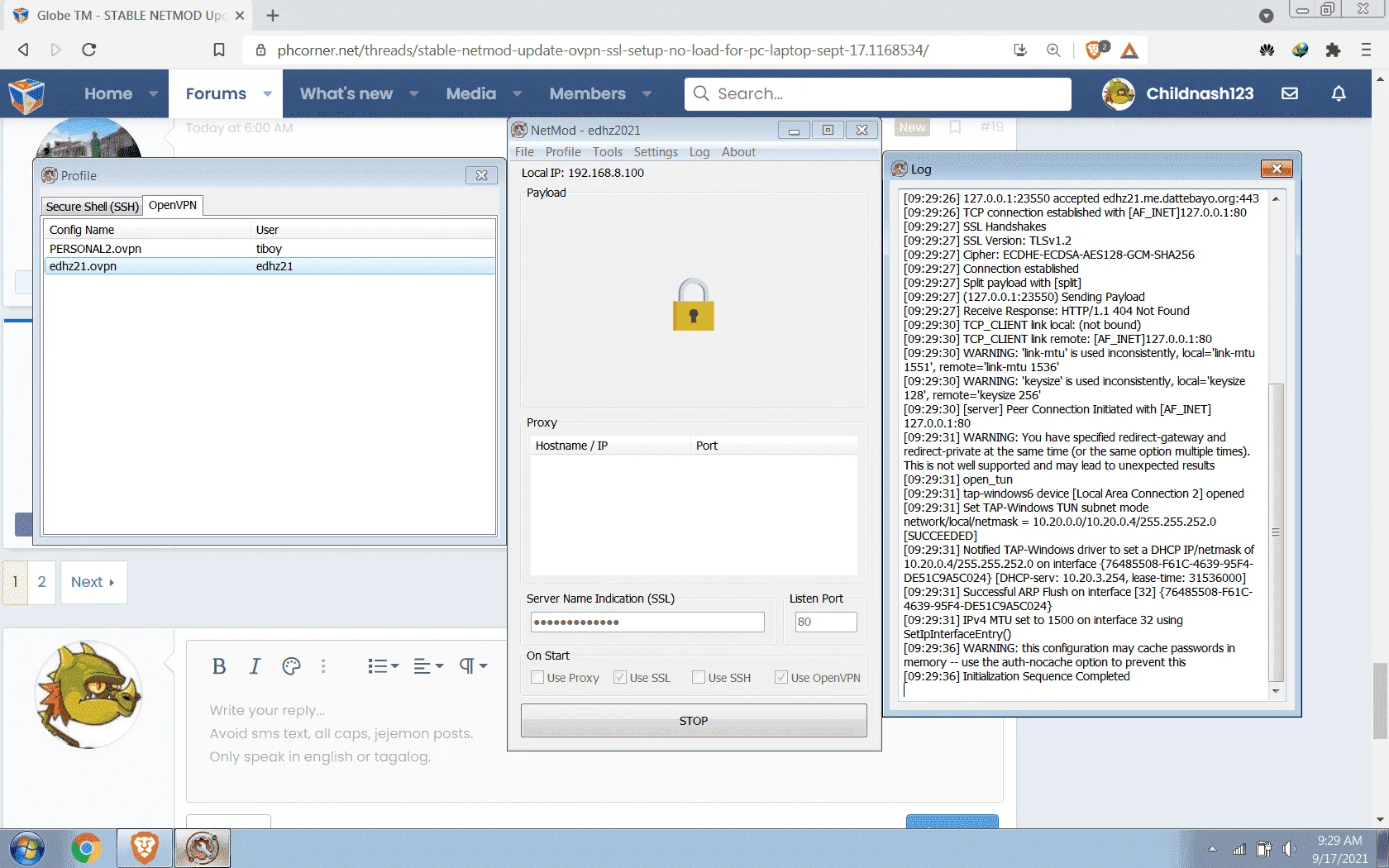Toggle the Use OpenVPN checkbox
Screen dimensions: 1389x868
780,678
